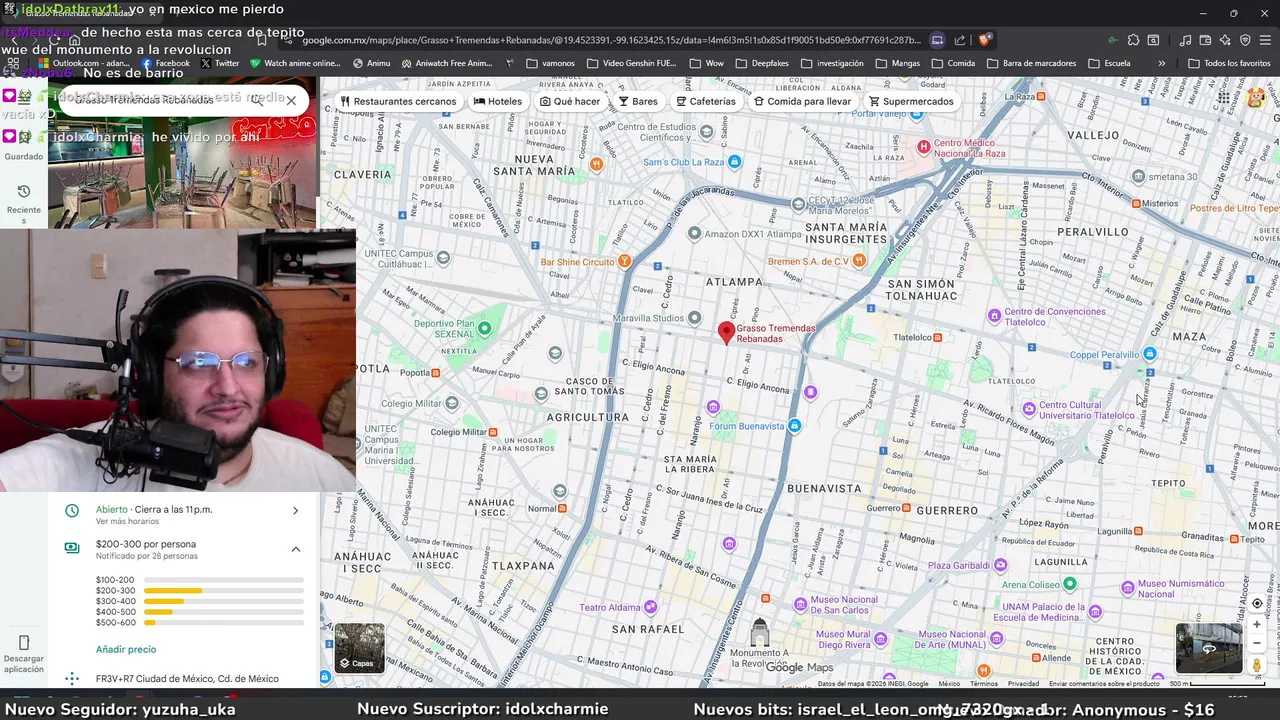Click the Teatro Aldama marker
1280x720 pixels.
[x=651, y=607]
